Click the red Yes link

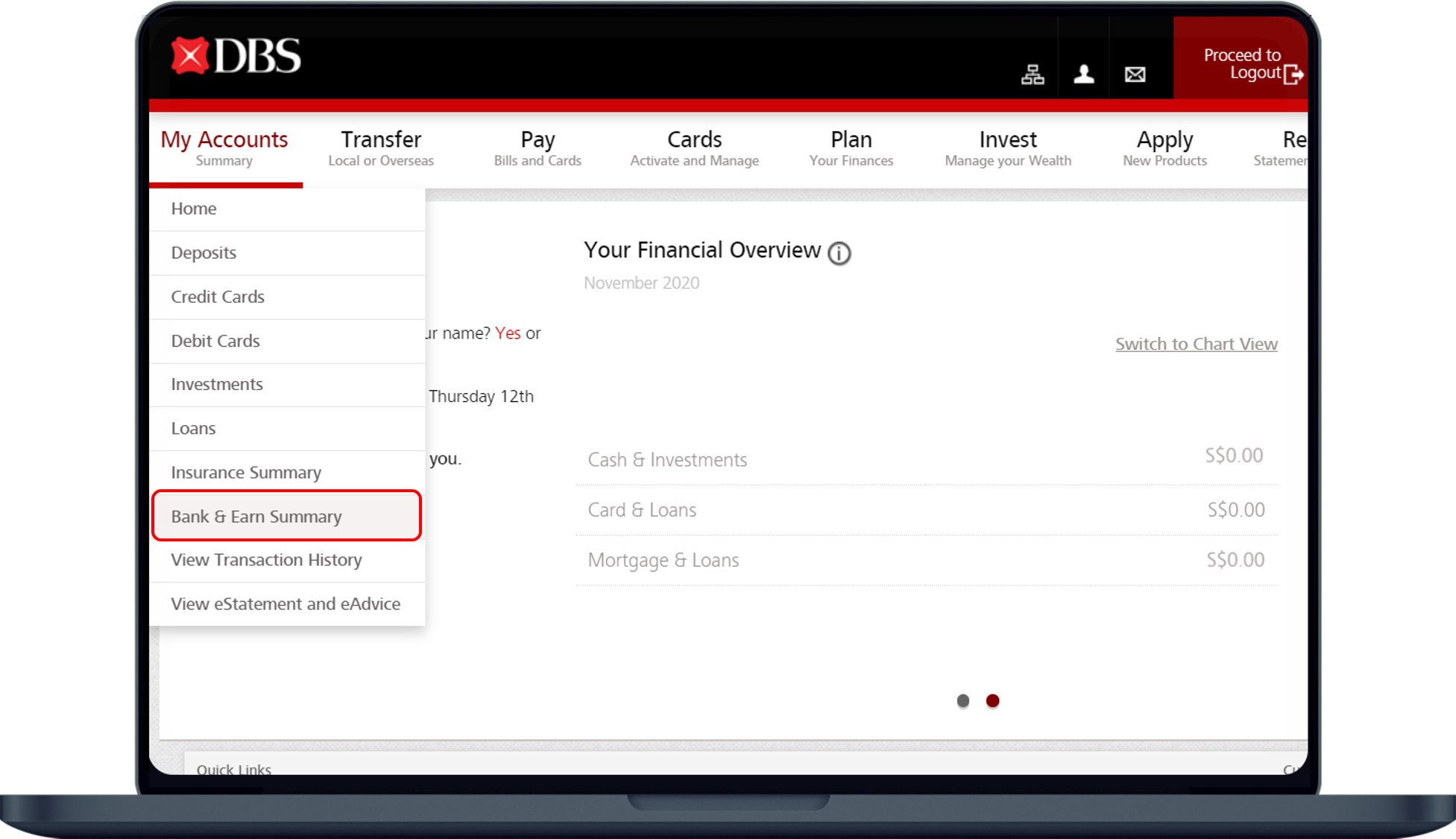tap(508, 333)
